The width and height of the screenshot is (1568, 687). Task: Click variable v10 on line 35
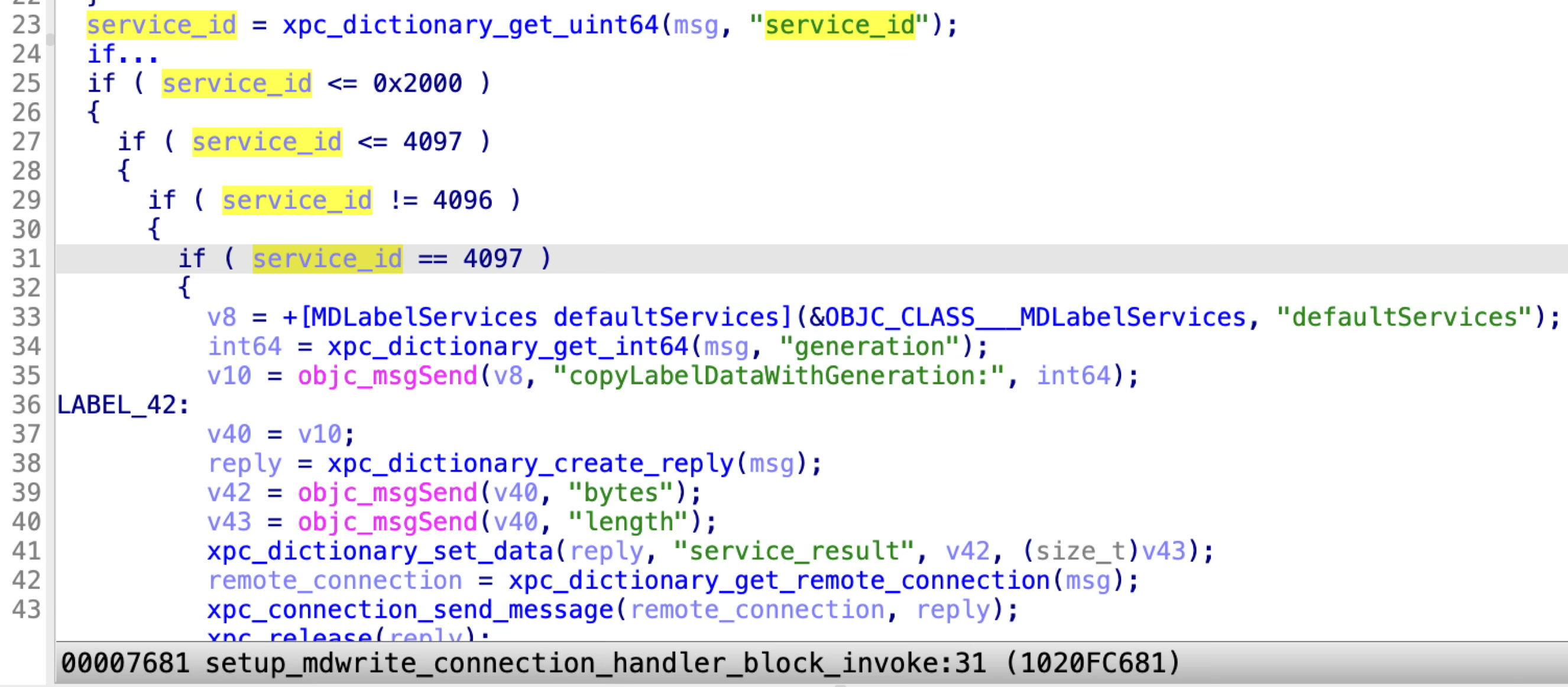coord(229,375)
